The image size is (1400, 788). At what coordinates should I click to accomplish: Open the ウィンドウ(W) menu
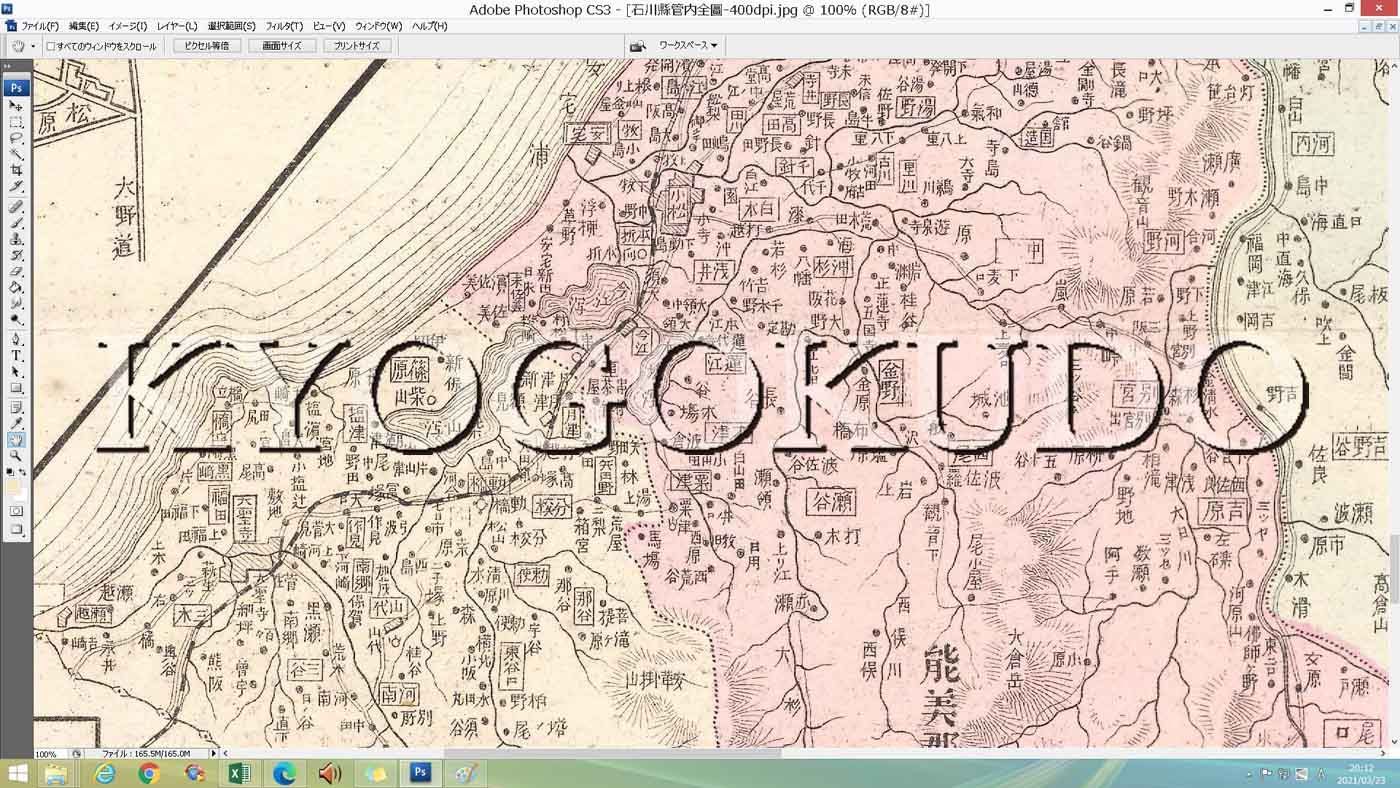378,26
